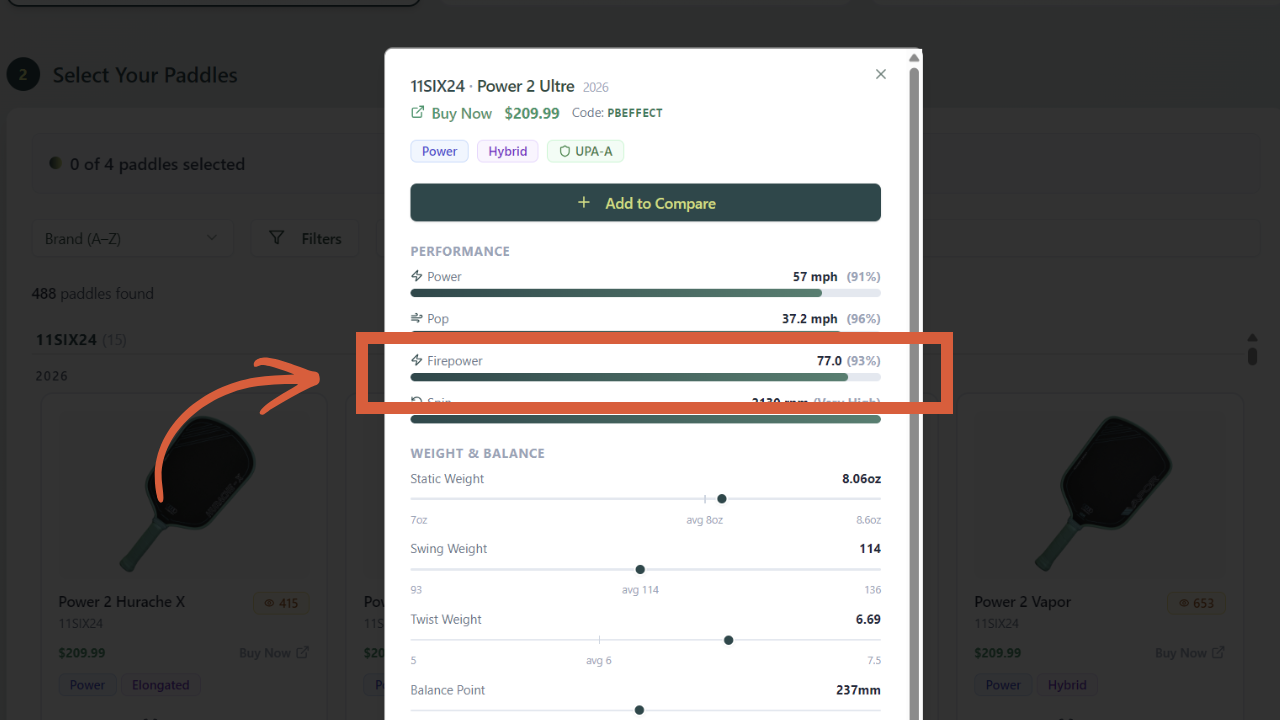Click the plus icon on Add to Compare
1280x720 pixels.
coord(584,202)
